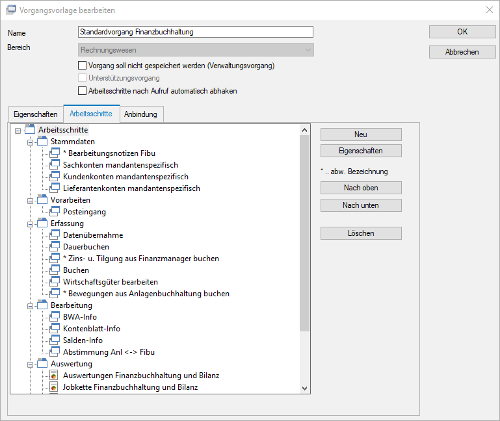Confirm with the OK button
The width and height of the screenshot is (500, 421).
pyautogui.click(x=462, y=32)
